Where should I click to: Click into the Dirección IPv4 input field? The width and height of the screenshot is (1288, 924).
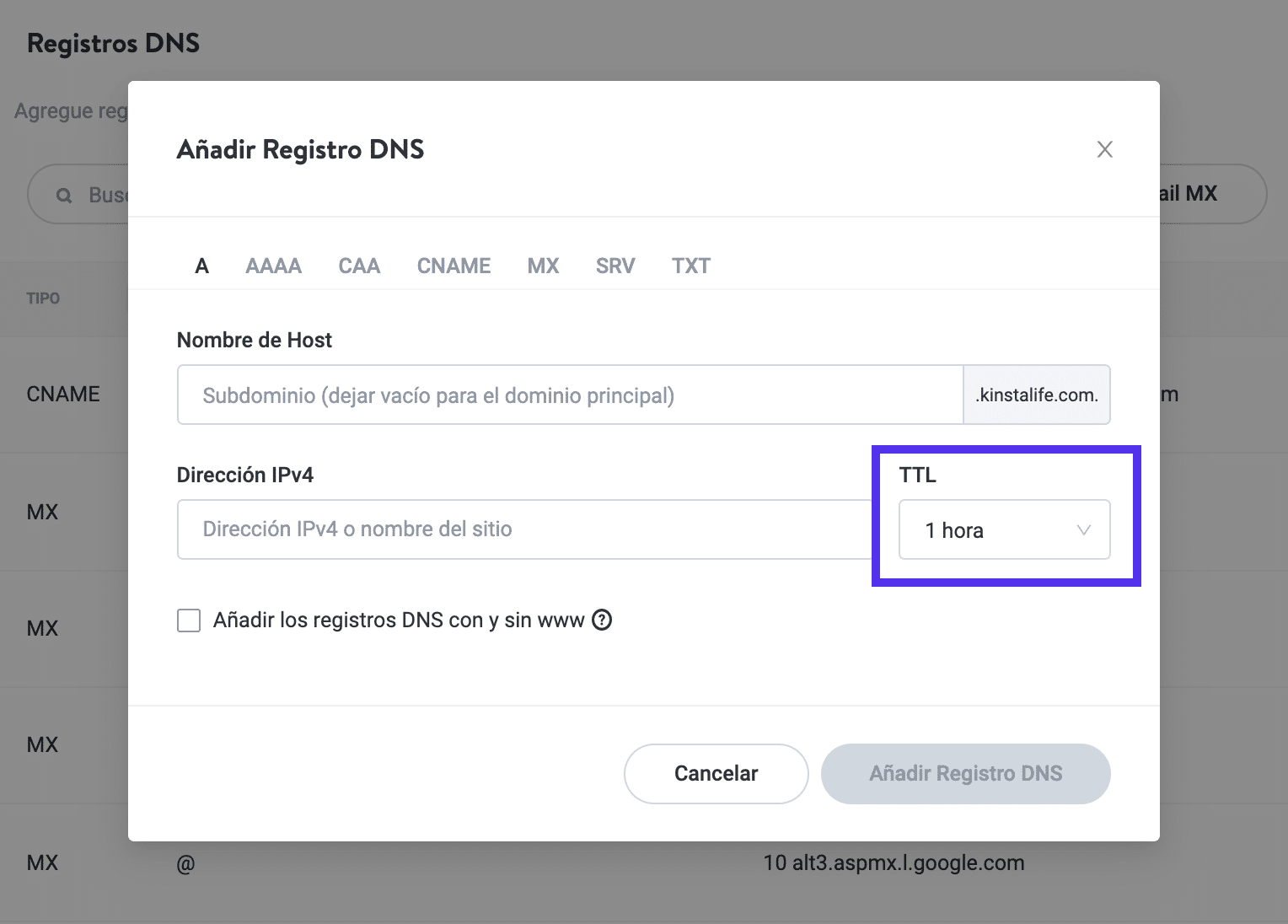(x=523, y=529)
